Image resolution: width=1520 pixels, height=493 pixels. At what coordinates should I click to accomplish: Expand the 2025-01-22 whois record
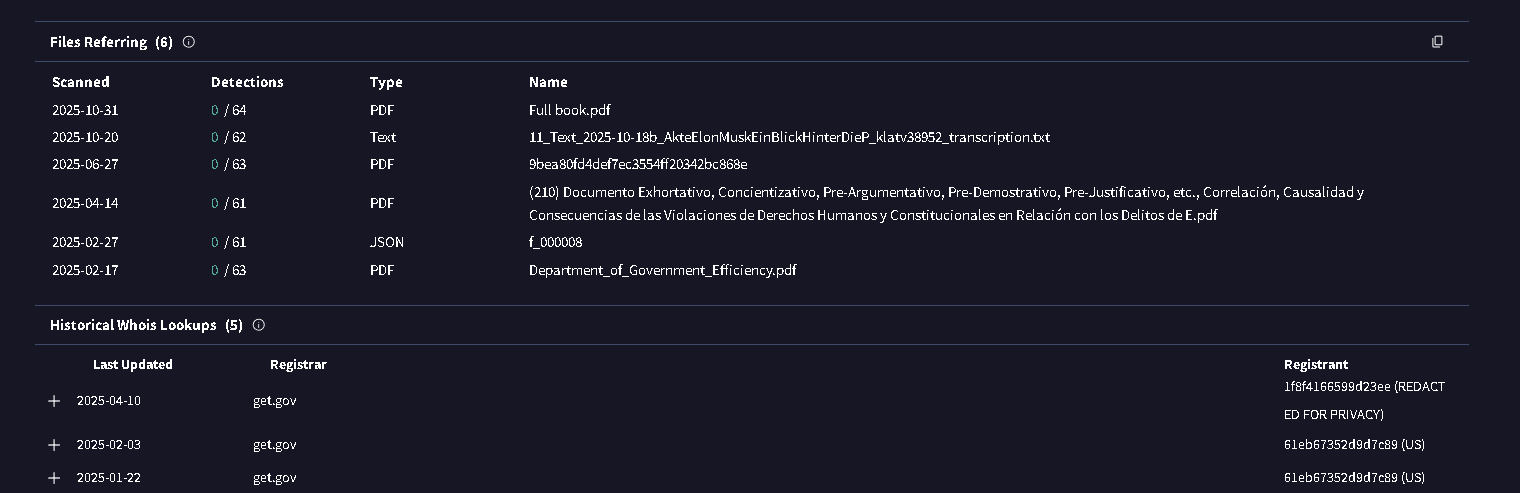click(54, 478)
